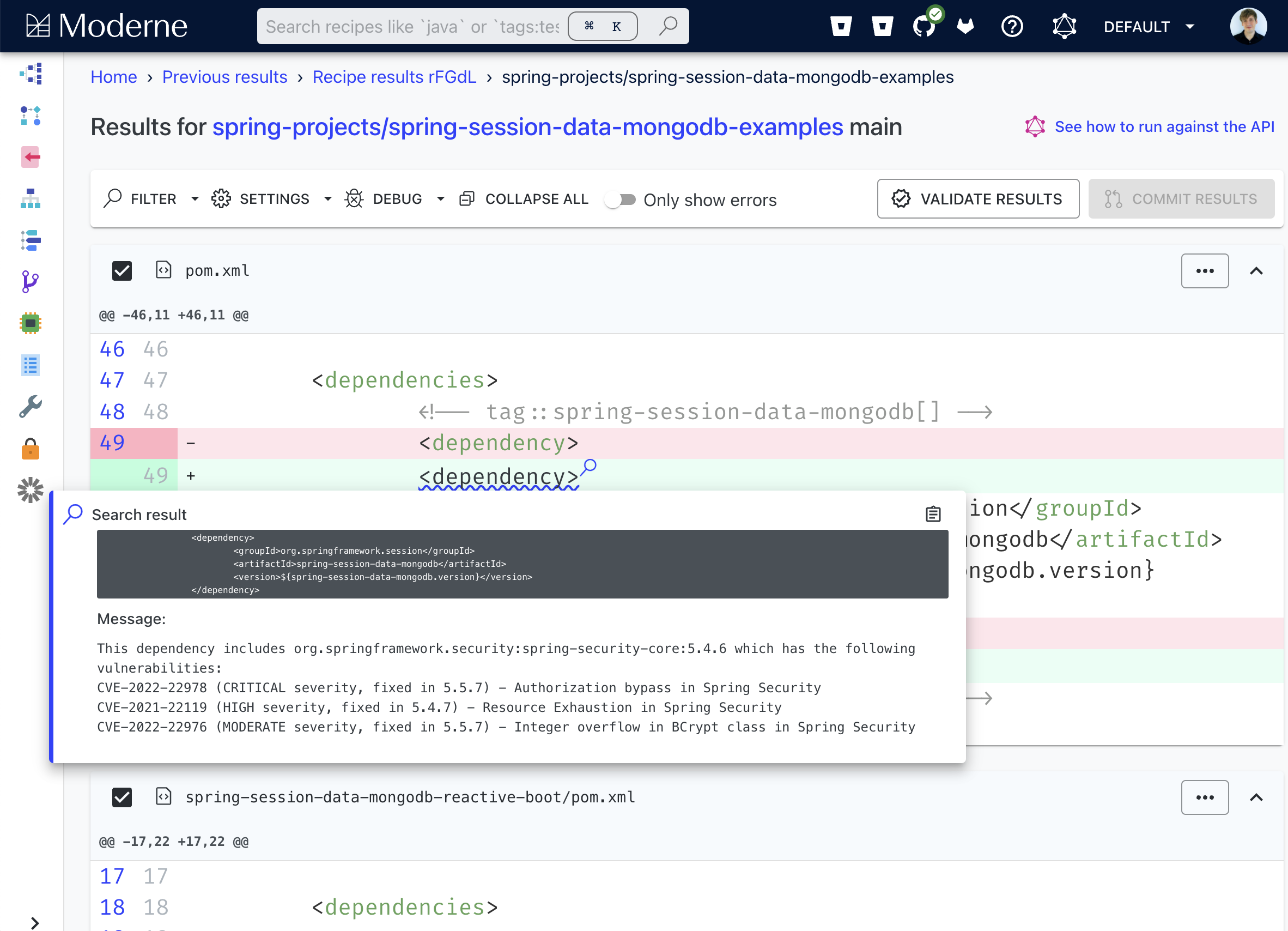Select the GitLab icon in the header

[x=965, y=26]
